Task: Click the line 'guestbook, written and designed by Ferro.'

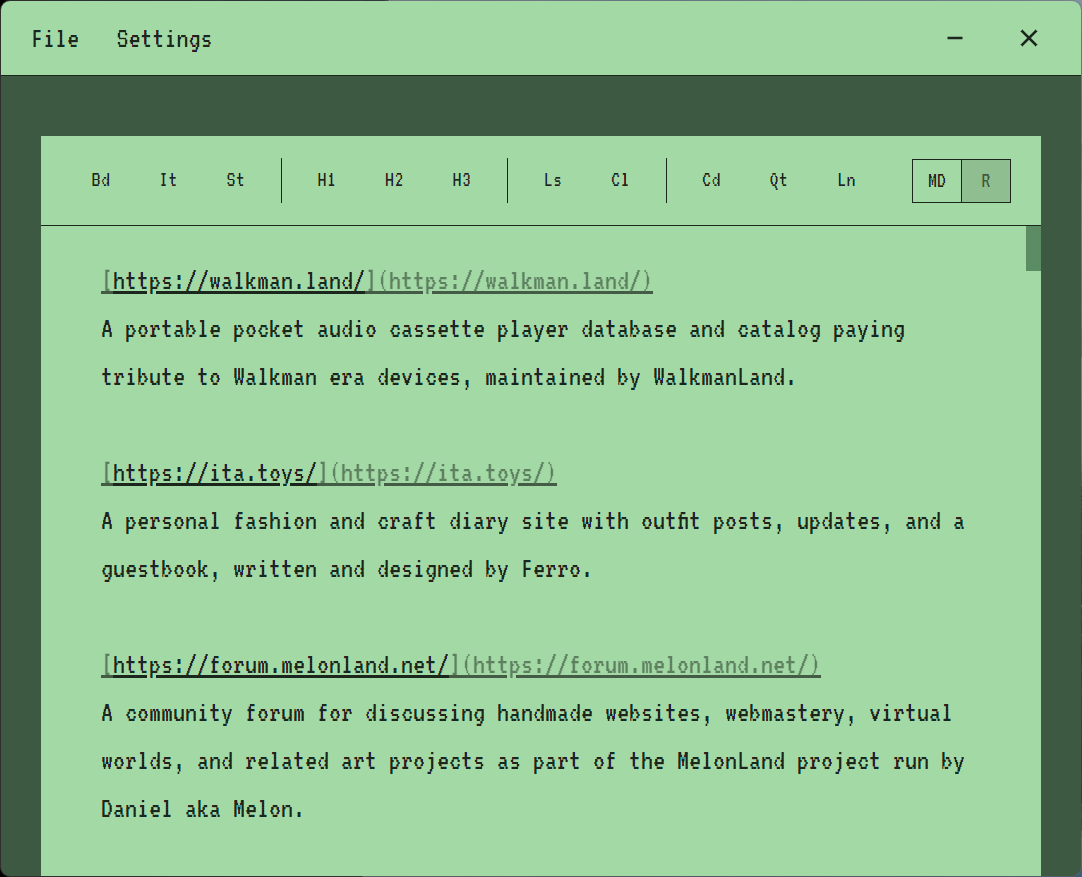Action: coord(346,569)
